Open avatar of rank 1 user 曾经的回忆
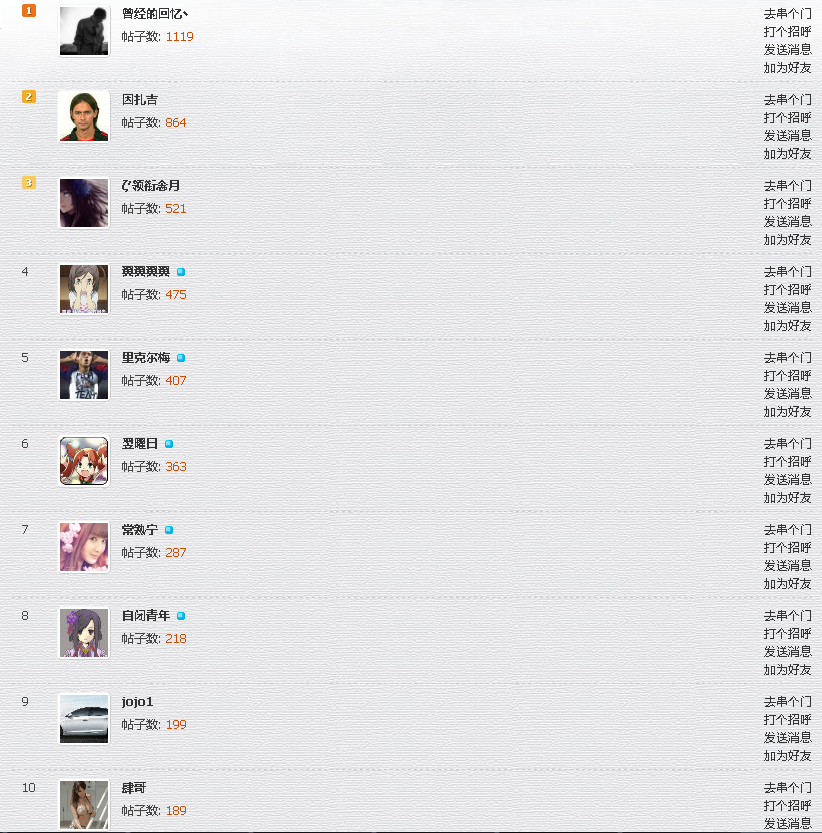 pos(84,30)
